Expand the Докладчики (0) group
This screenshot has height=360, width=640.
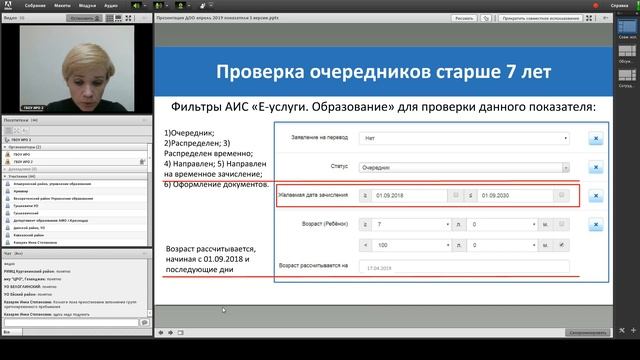point(5,169)
